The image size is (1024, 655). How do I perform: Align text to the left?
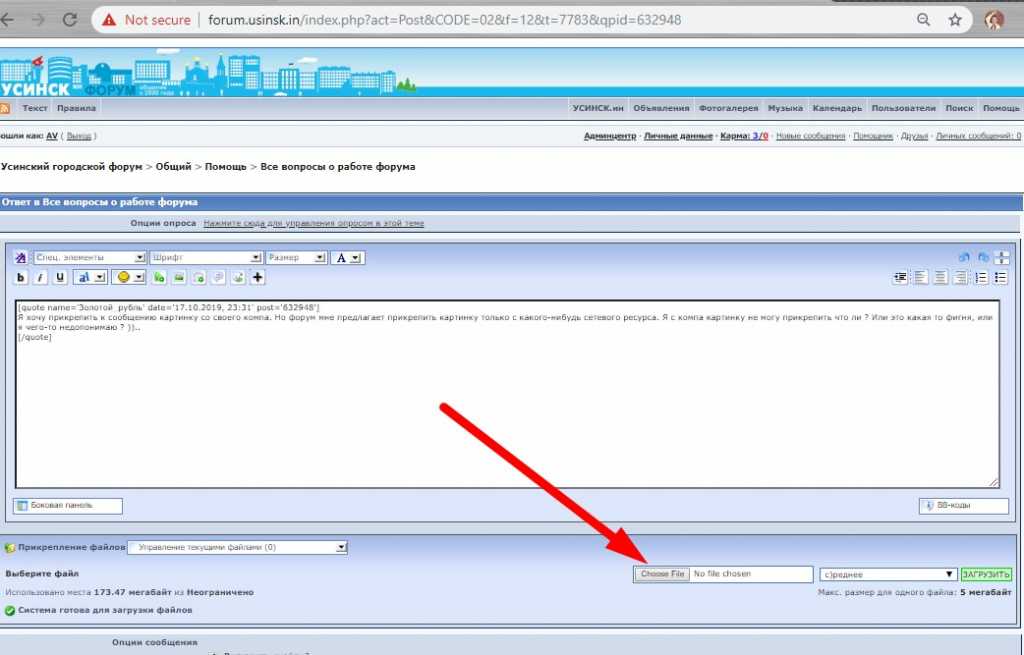(x=921, y=277)
